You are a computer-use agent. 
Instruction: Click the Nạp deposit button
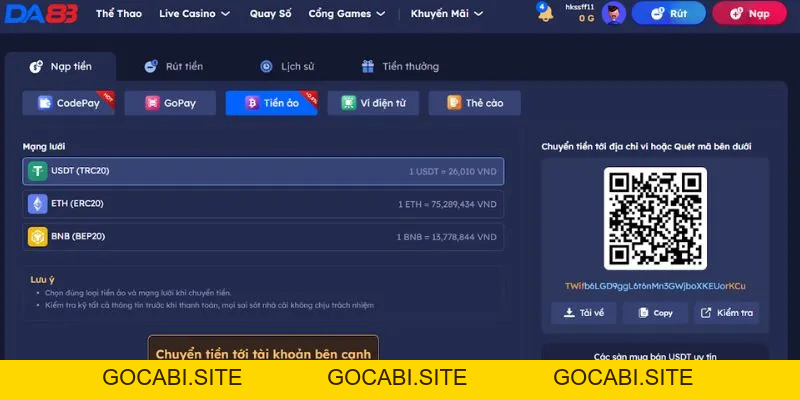tap(749, 13)
